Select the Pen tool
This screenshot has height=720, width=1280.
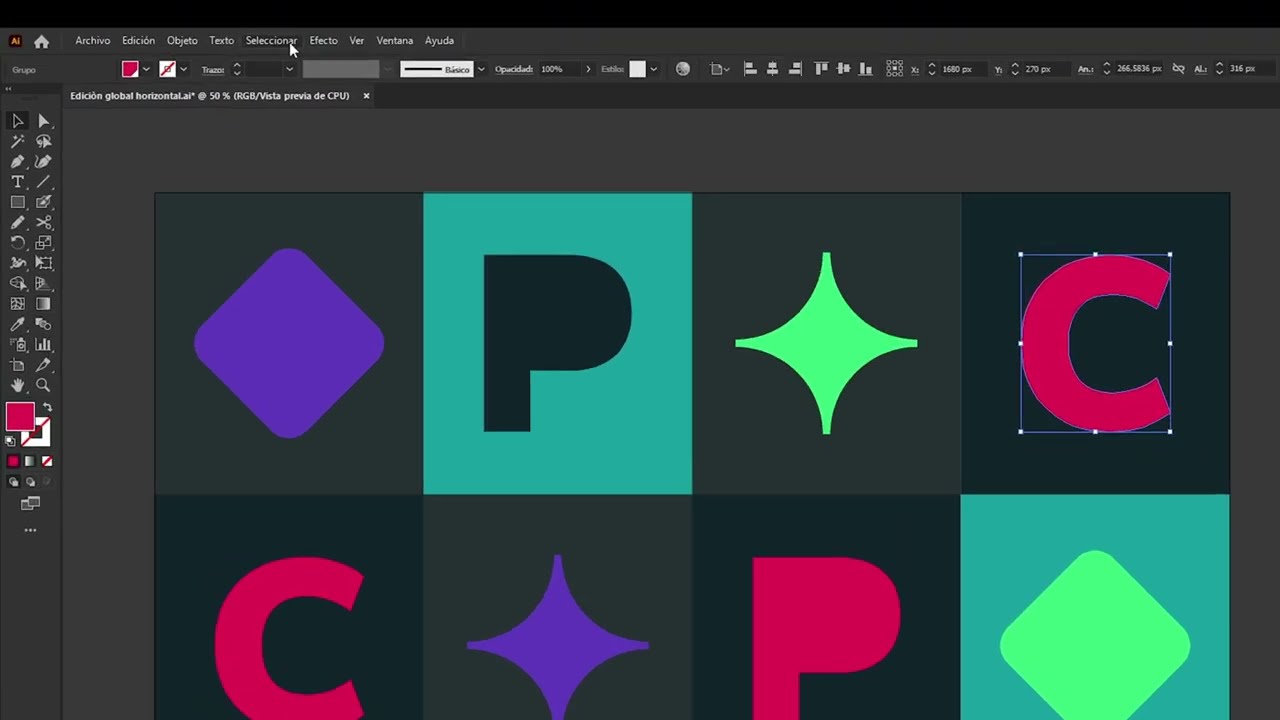pos(18,162)
